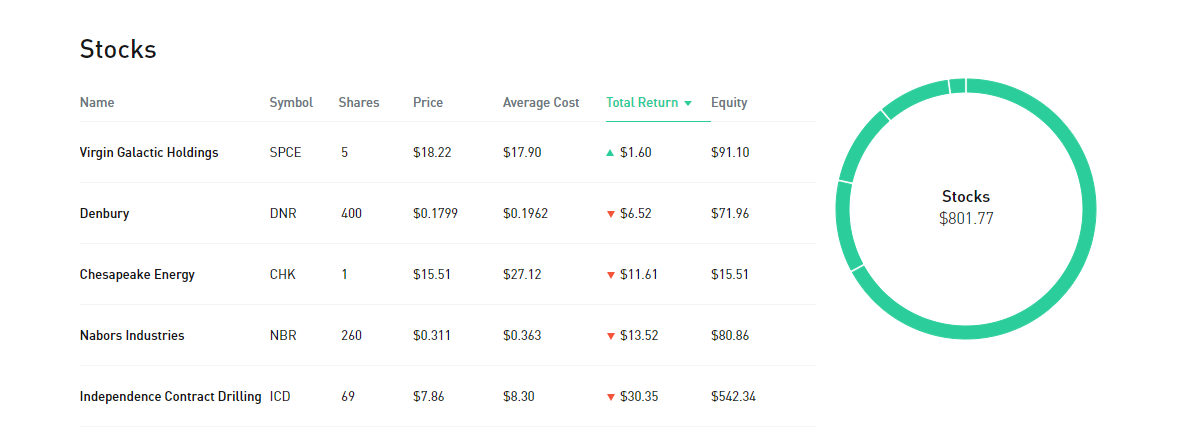The image size is (1179, 428).
Task: View Nabors Industries stock page
Action: click(x=132, y=336)
